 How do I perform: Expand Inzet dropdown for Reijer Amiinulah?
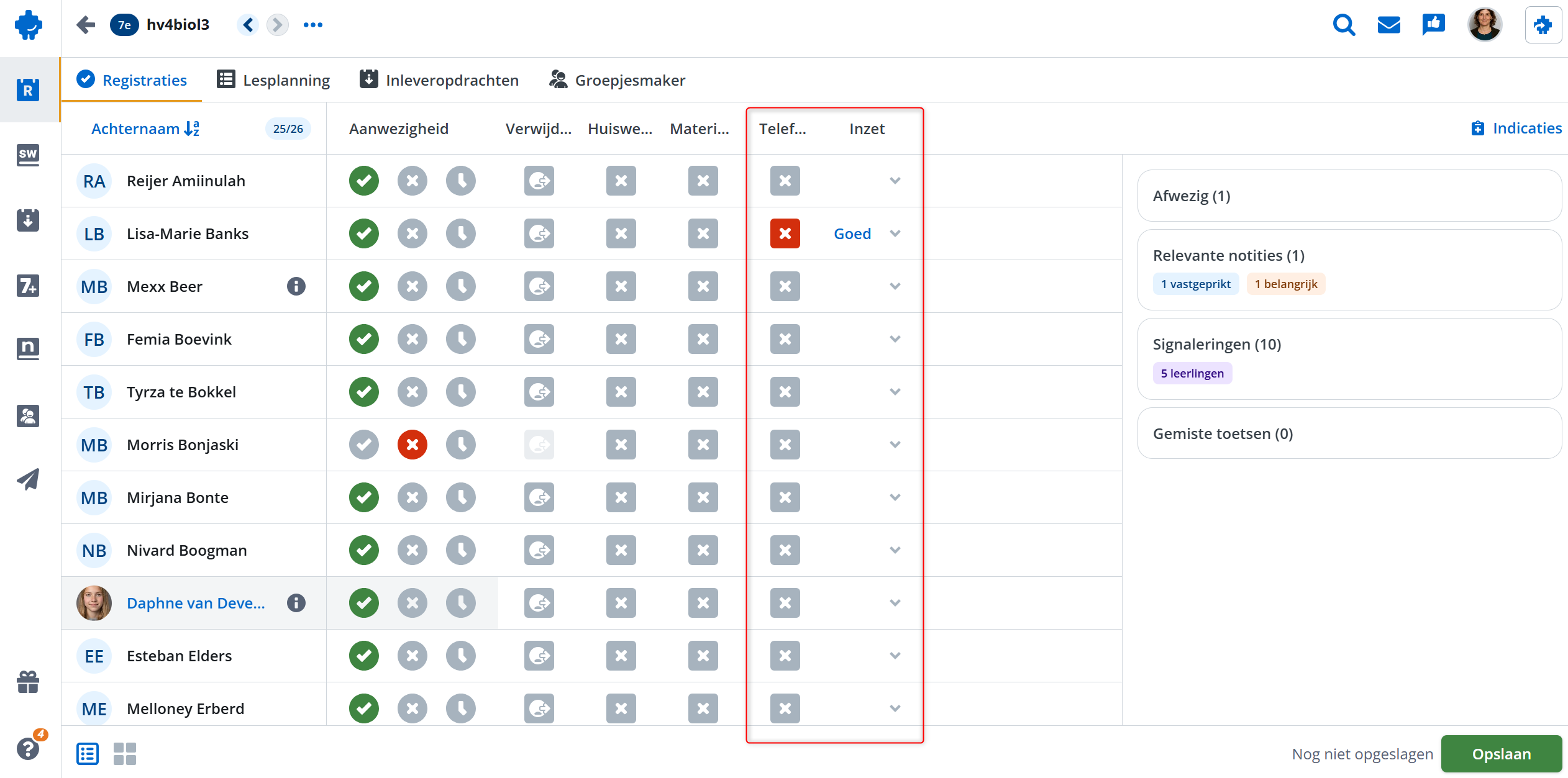tap(895, 181)
